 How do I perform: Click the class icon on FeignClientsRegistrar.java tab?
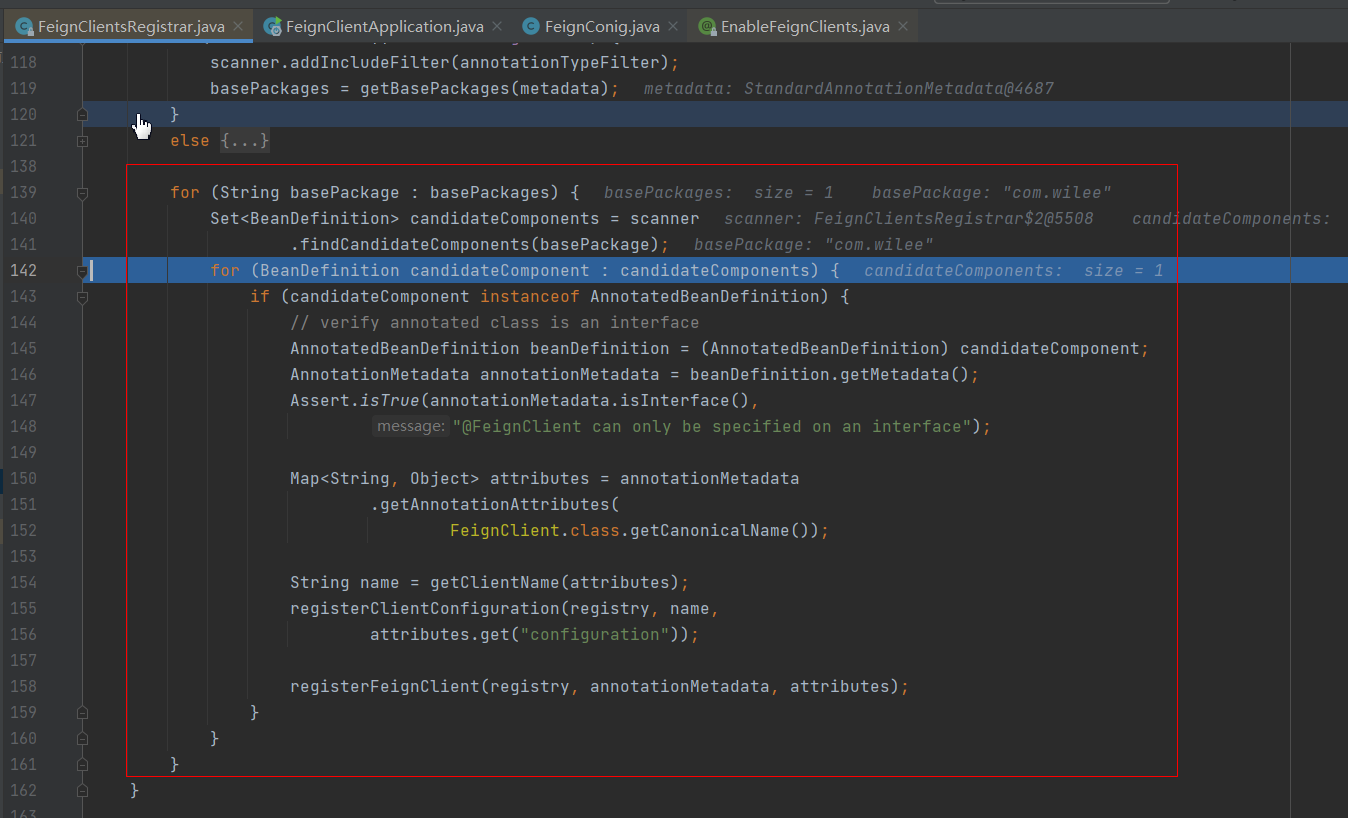click(x=24, y=27)
